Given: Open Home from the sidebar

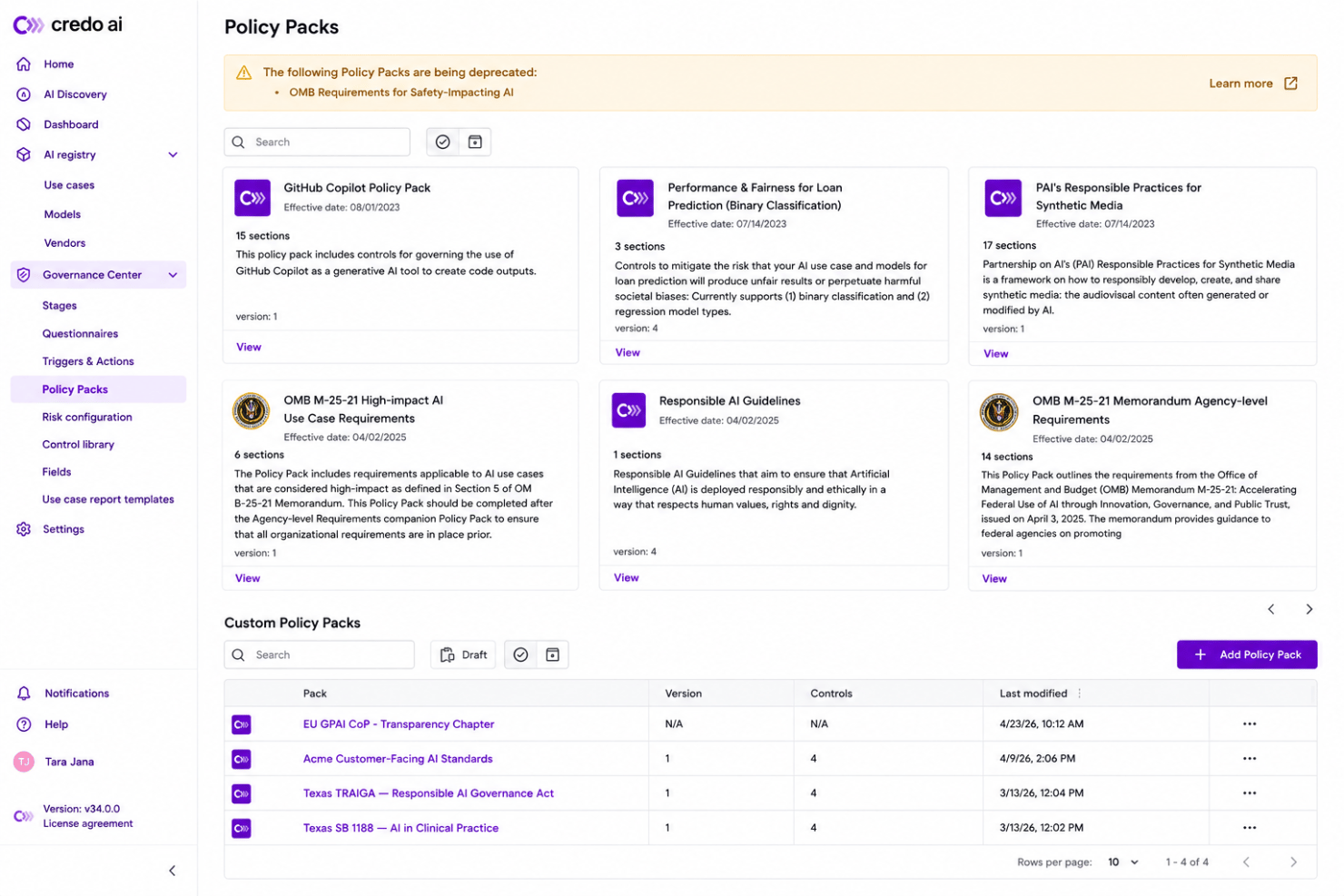Looking at the screenshot, I should 59,64.
